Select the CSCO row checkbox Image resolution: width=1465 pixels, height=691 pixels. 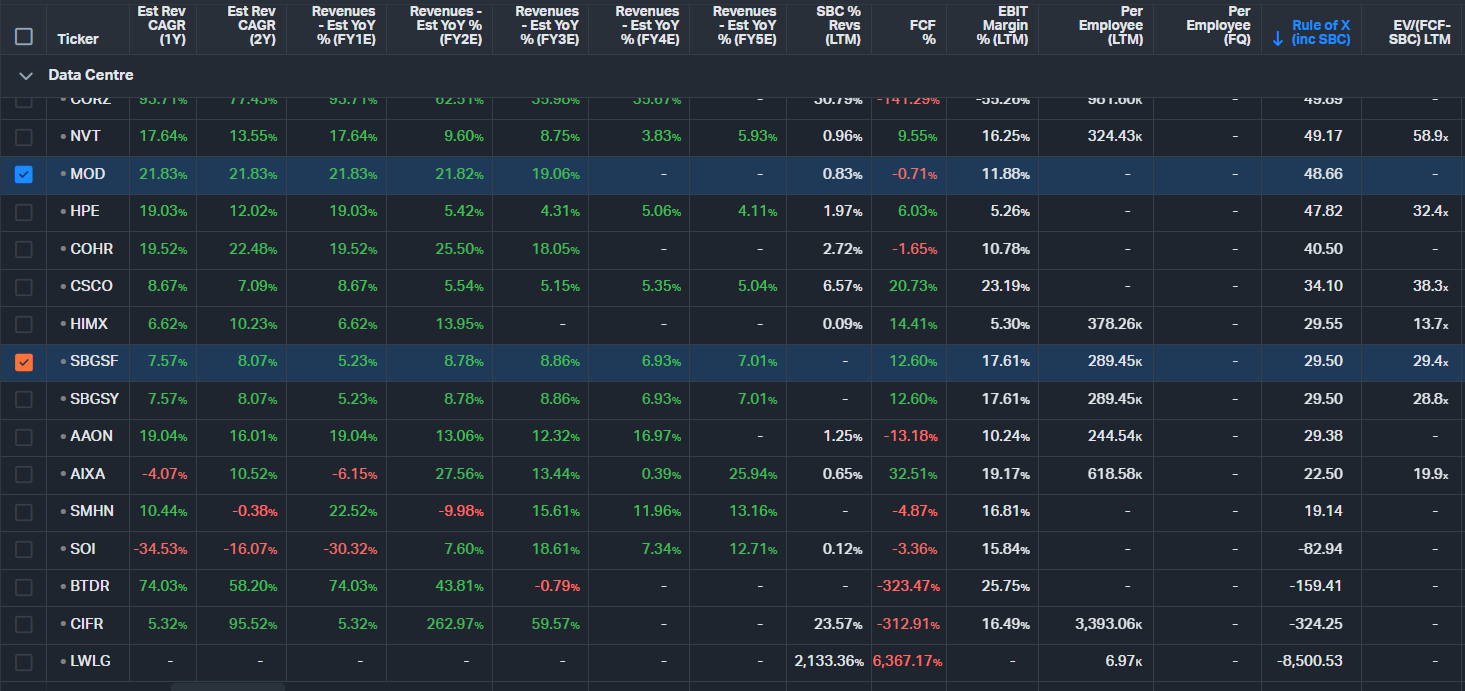pyautogui.click(x=24, y=287)
